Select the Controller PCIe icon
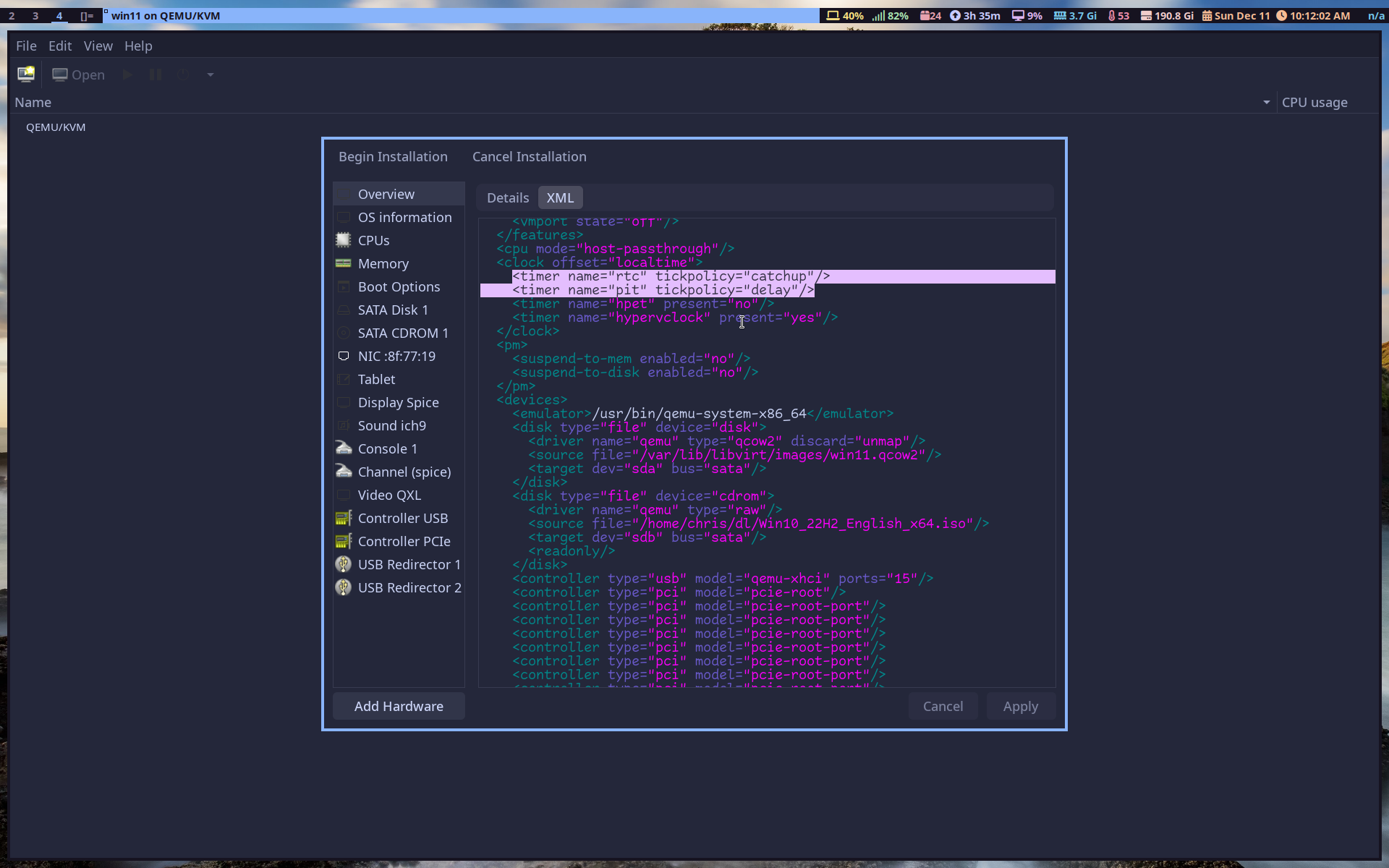The image size is (1389, 868). [x=344, y=541]
